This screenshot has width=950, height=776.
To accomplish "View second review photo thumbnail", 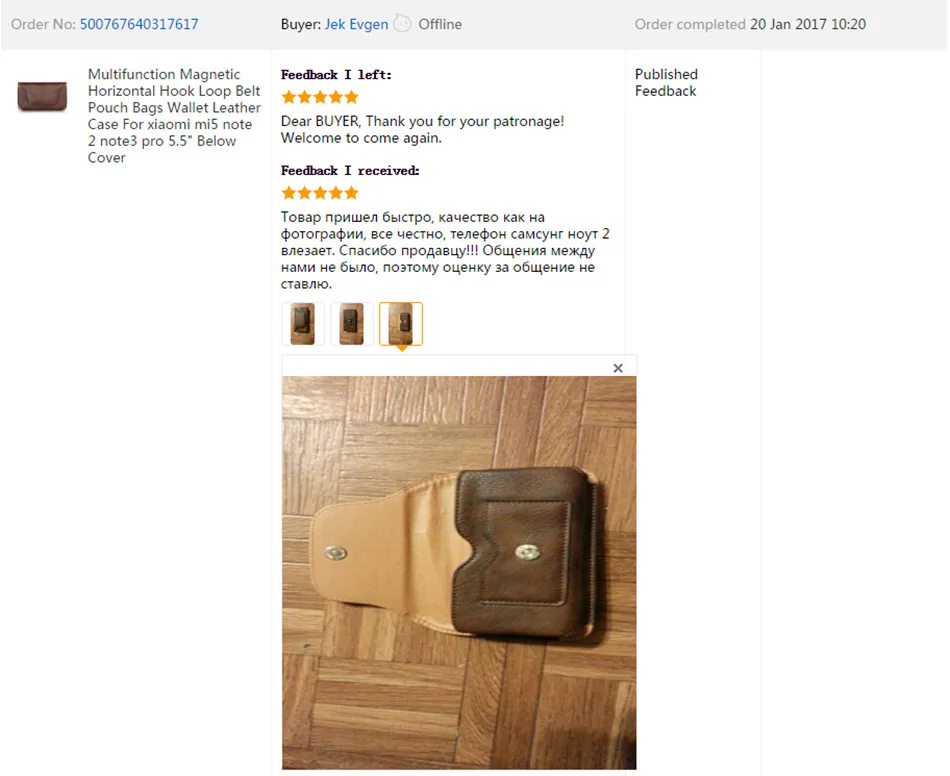I will pos(351,324).
